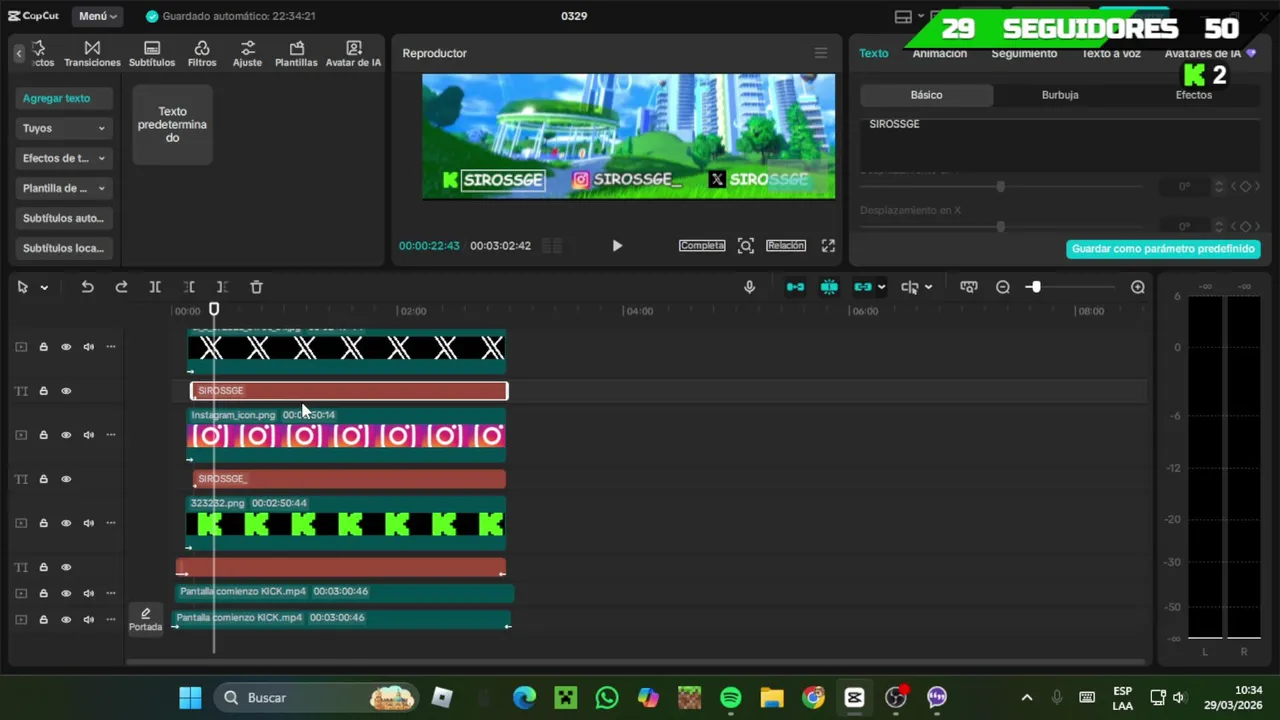1280x720 pixels.
Task: Click the Relación aspect ratio button
Action: coord(786,245)
